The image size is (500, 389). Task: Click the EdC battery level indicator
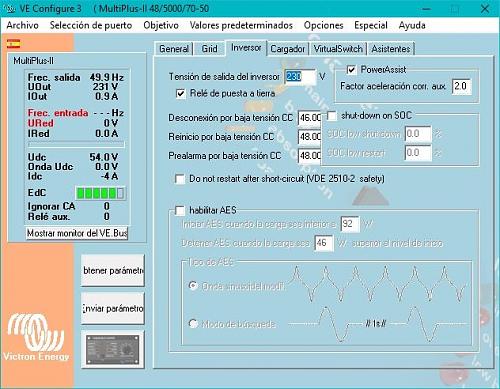tap(101, 193)
